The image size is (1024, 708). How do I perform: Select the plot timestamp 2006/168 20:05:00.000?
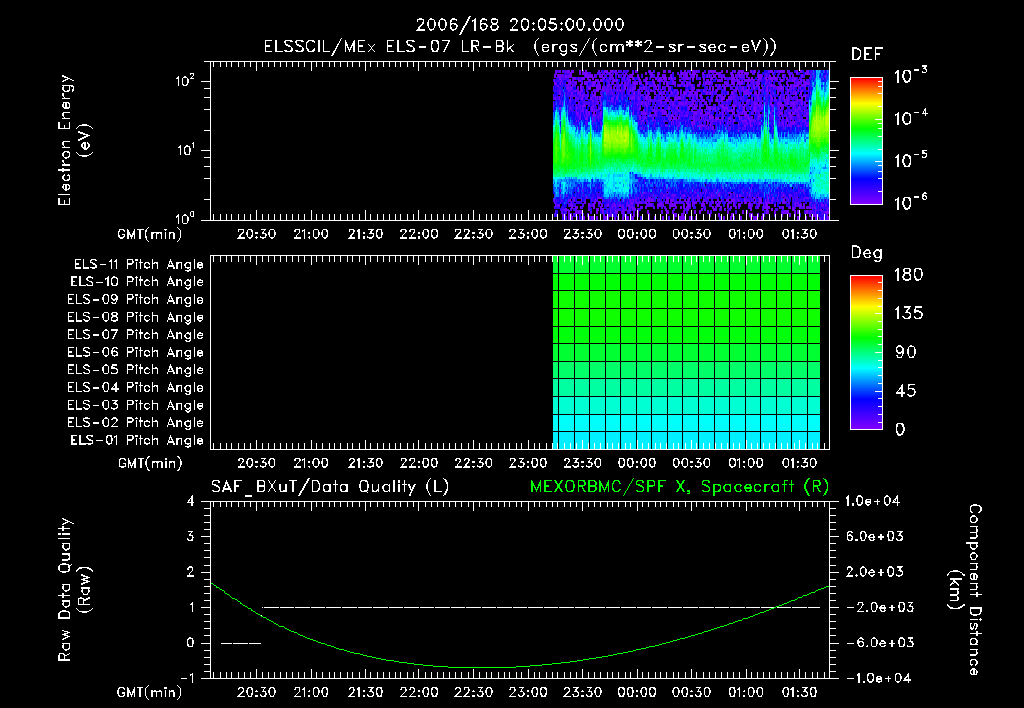click(520, 25)
